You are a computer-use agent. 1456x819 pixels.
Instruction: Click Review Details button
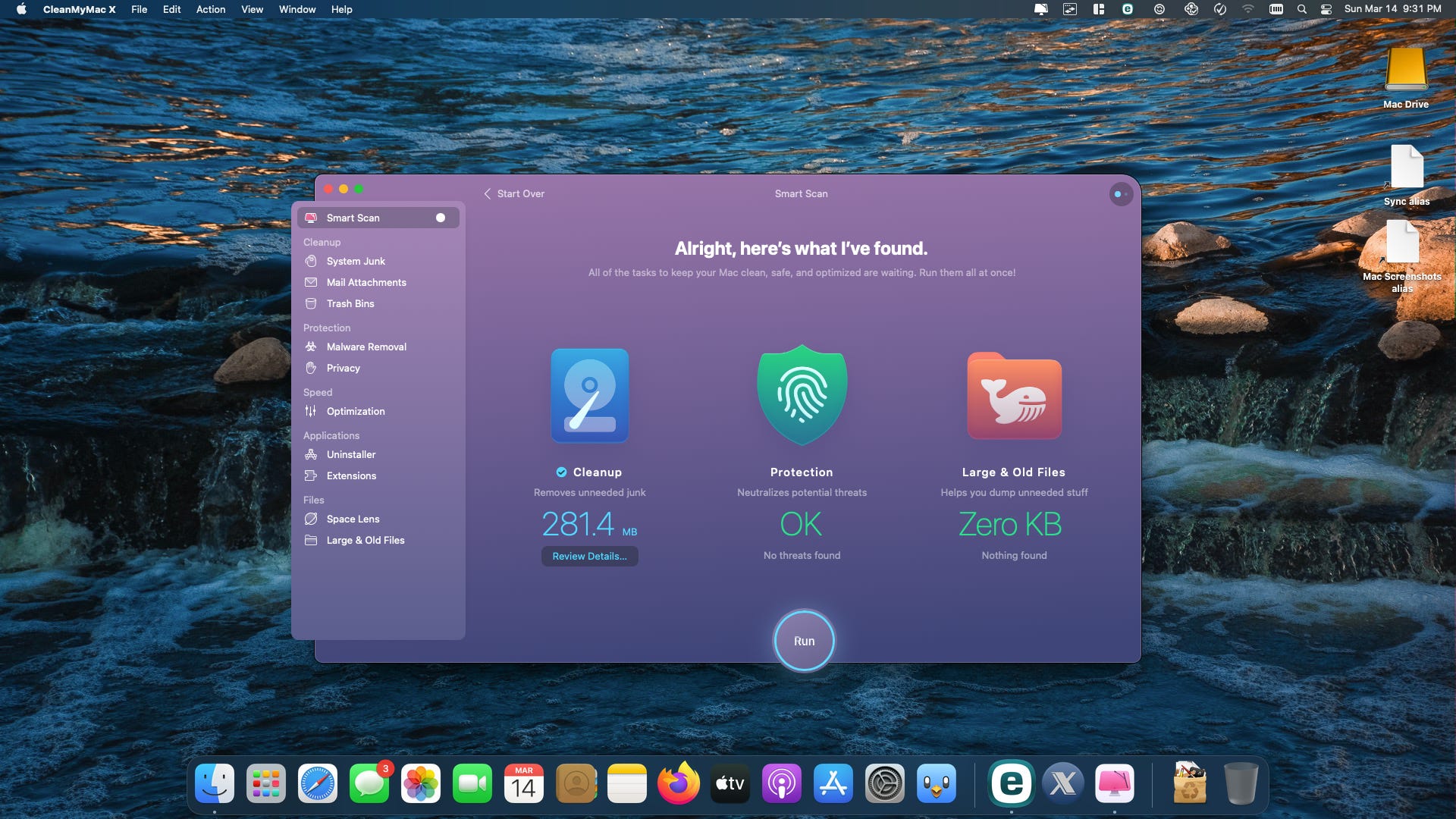589,556
